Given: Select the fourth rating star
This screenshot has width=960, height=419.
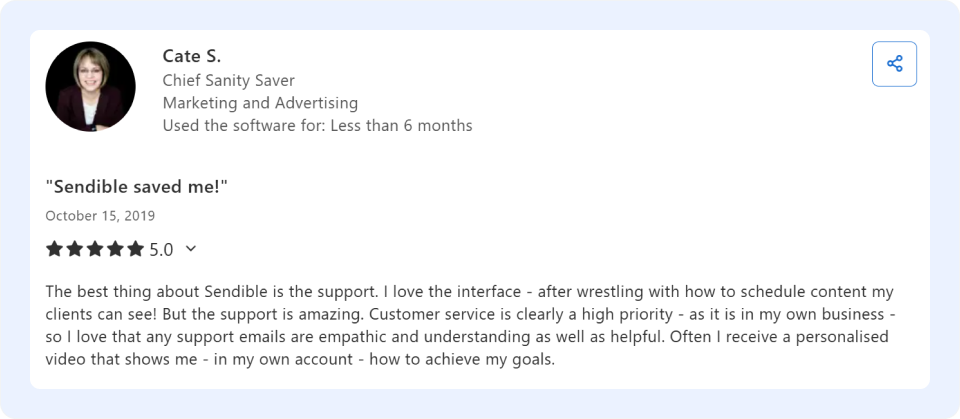Looking at the screenshot, I should pos(115,249).
